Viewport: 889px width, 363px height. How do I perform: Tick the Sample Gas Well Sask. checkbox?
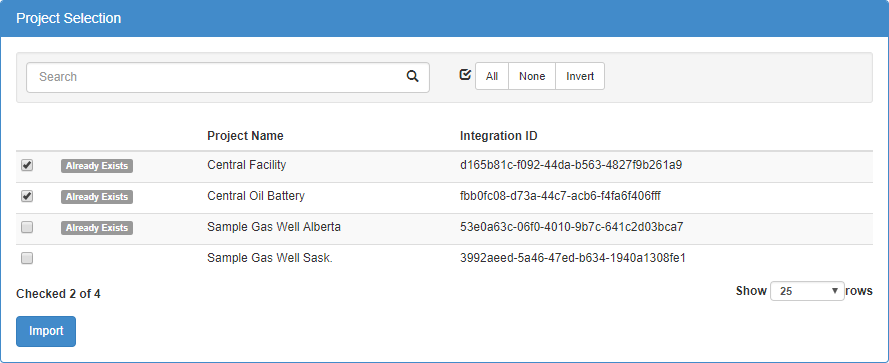[x=27, y=259]
